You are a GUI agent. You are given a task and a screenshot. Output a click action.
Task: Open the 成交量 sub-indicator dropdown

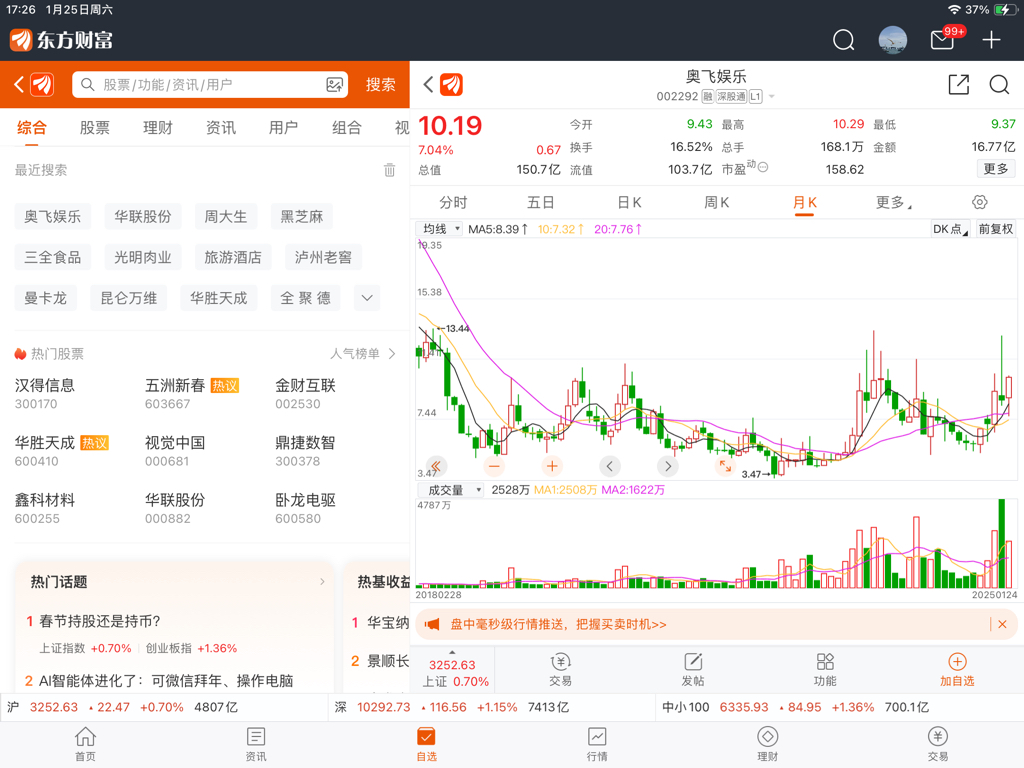(x=450, y=490)
